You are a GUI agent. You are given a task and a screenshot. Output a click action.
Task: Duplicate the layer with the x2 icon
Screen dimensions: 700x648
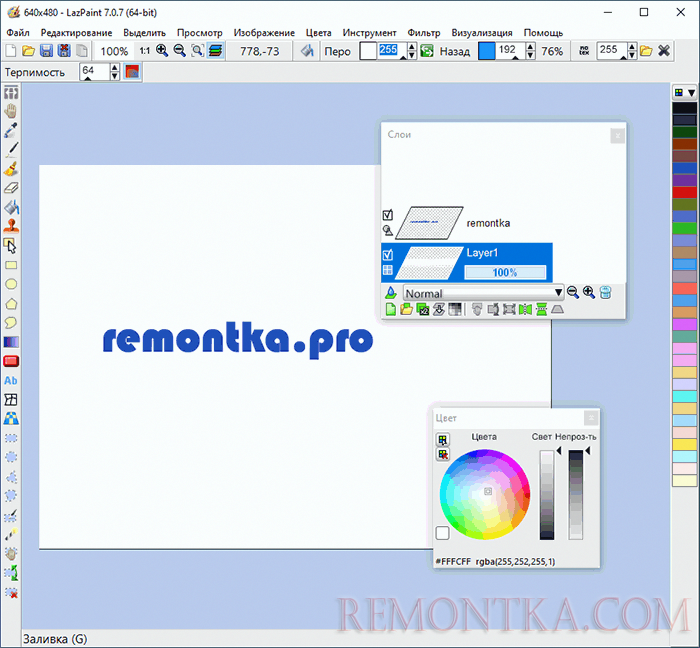tap(422, 309)
